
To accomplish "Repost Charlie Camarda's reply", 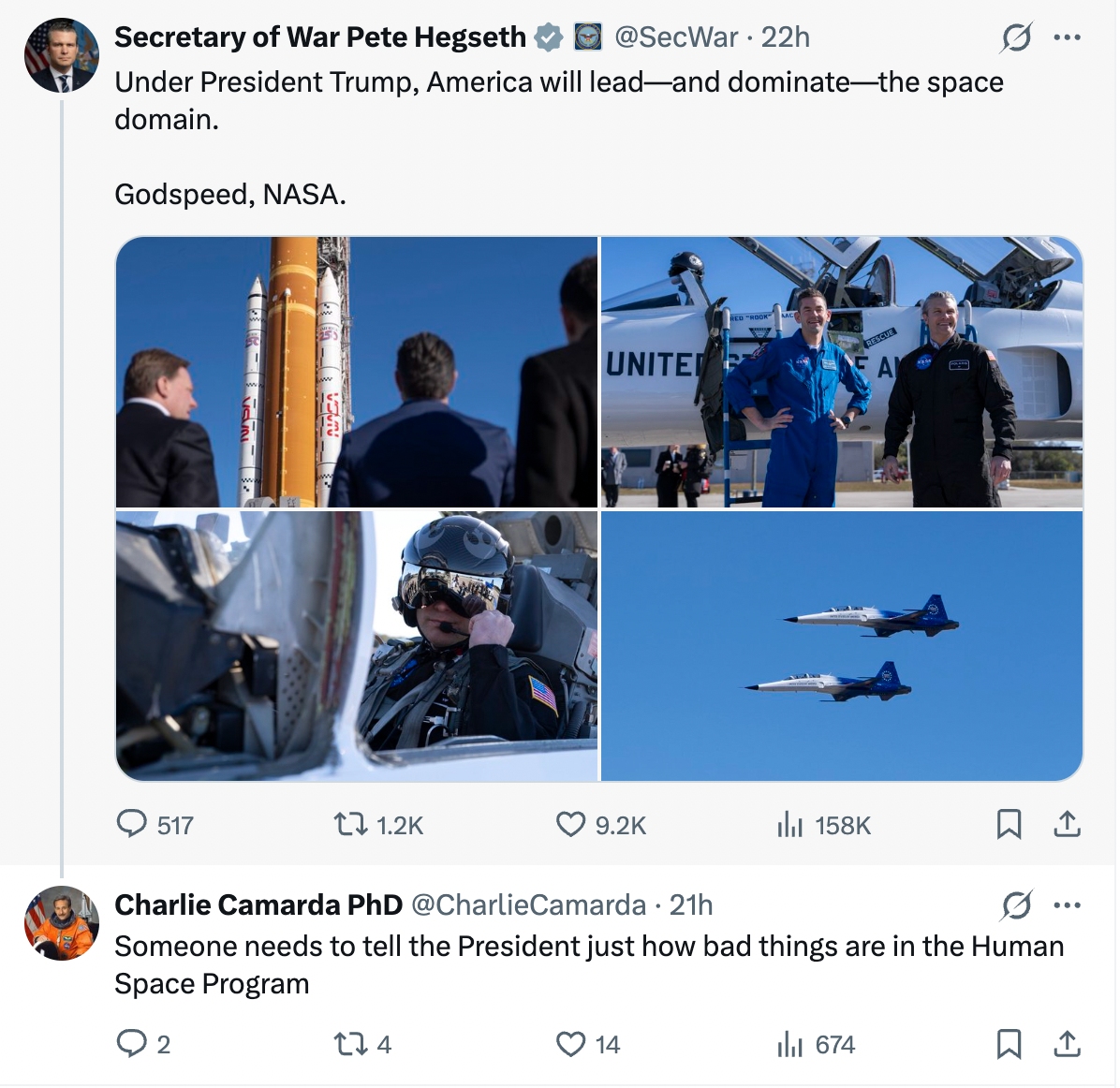I will coord(350,1043).
